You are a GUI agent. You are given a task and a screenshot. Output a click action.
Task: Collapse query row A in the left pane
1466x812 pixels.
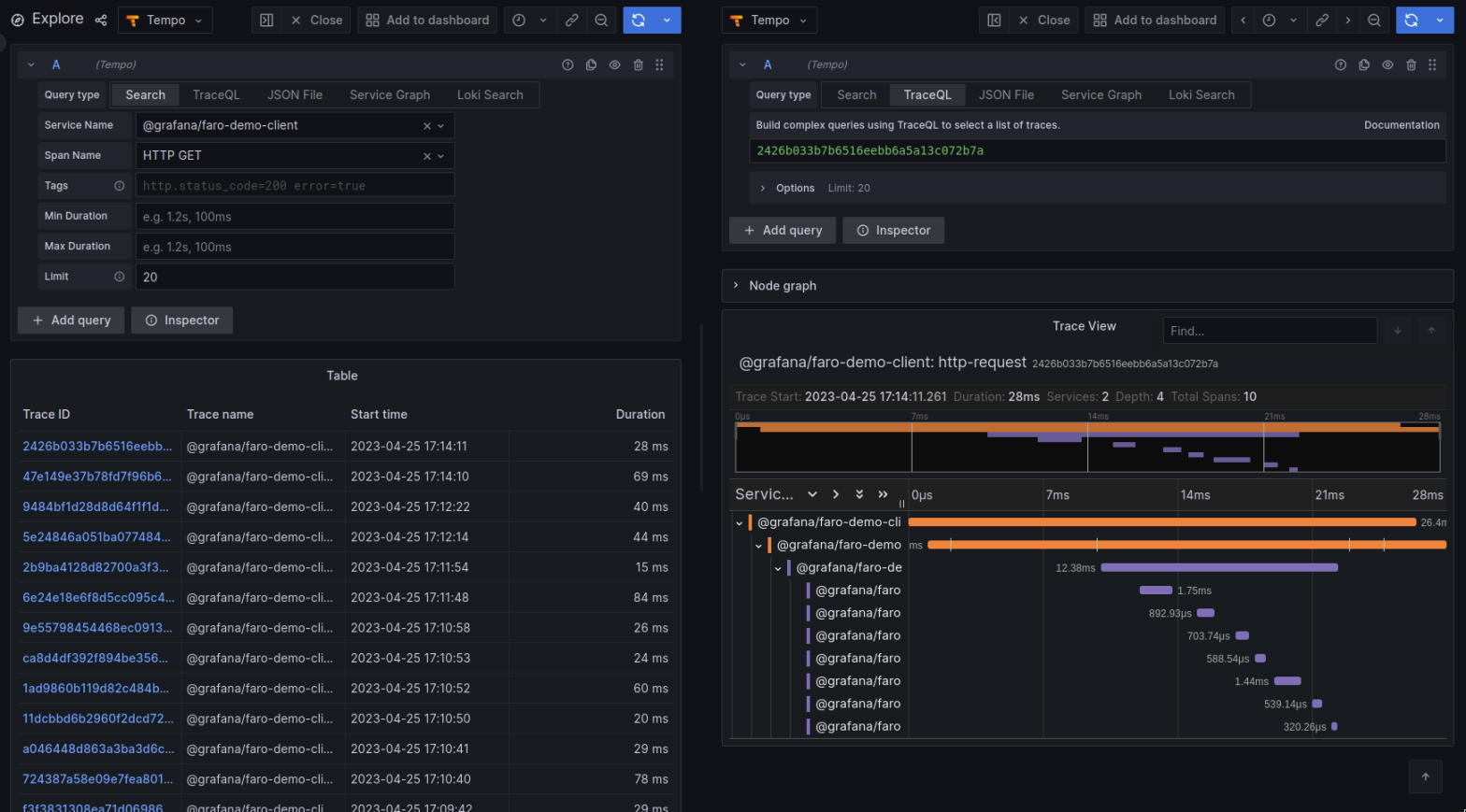pos(31,64)
